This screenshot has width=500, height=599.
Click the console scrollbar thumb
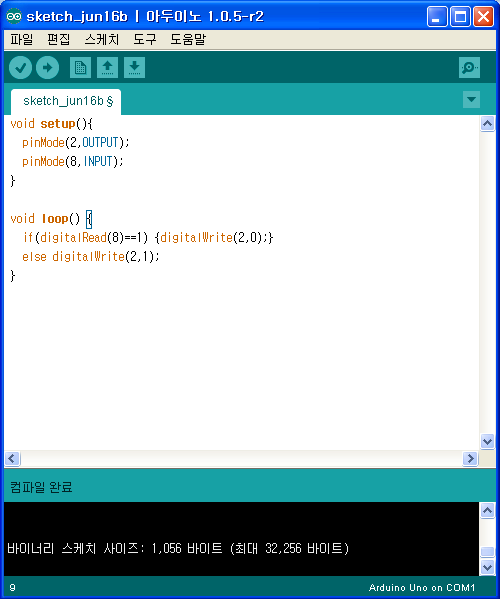tap(487, 552)
